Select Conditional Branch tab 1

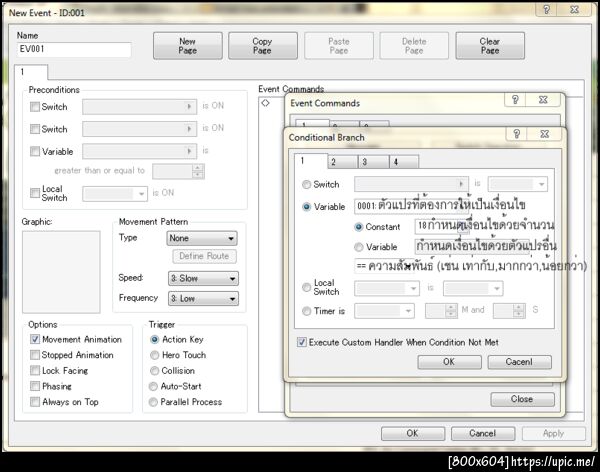tap(311, 161)
